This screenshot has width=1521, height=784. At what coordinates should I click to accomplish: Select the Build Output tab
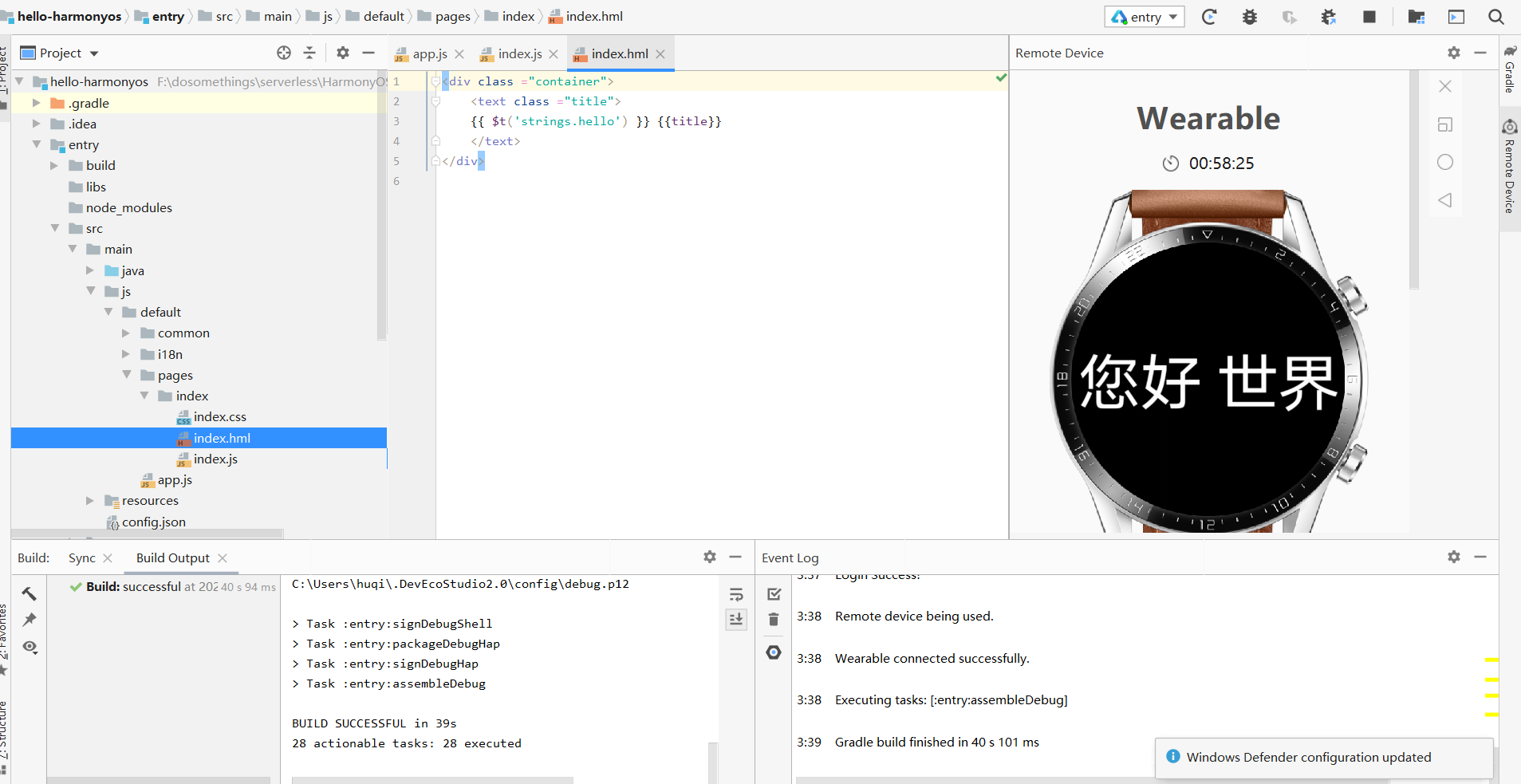(x=173, y=557)
